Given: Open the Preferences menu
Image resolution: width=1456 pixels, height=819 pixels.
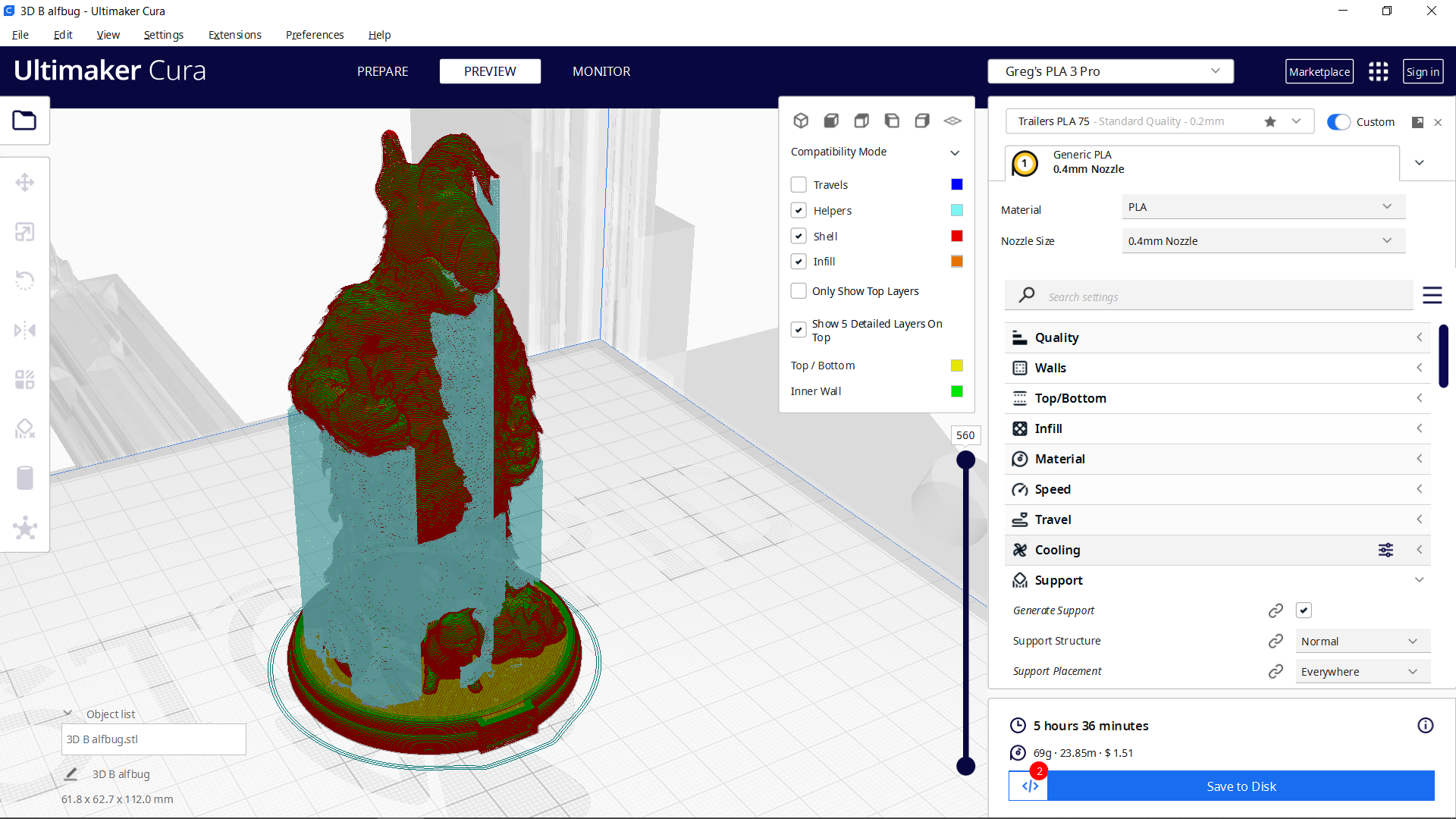Looking at the screenshot, I should (314, 35).
